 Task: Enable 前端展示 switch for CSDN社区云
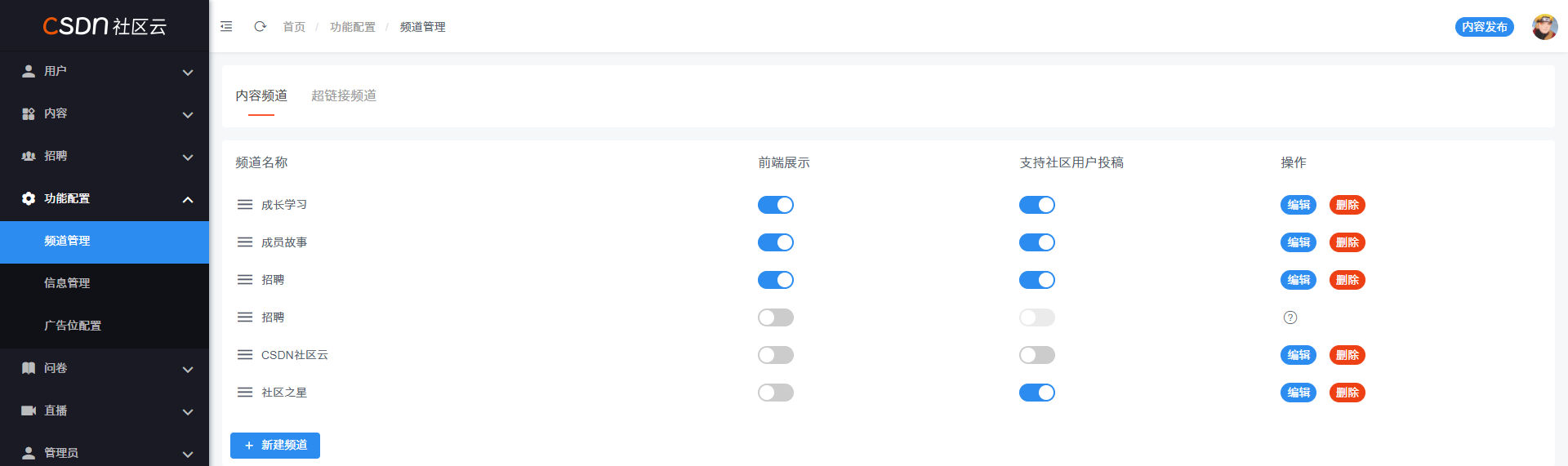tap(776, 355)
